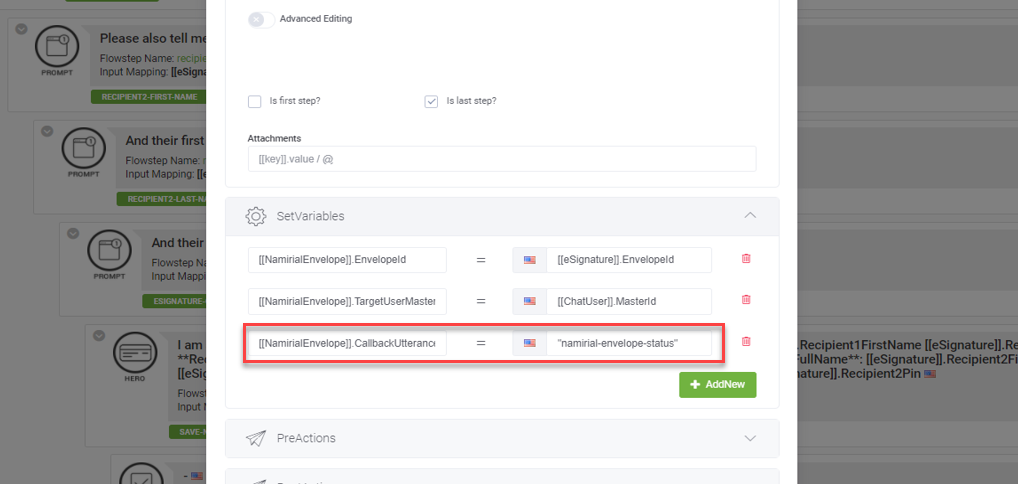Expand the PreActions section chevron
1018x484 pixels.
coord(750,439)
